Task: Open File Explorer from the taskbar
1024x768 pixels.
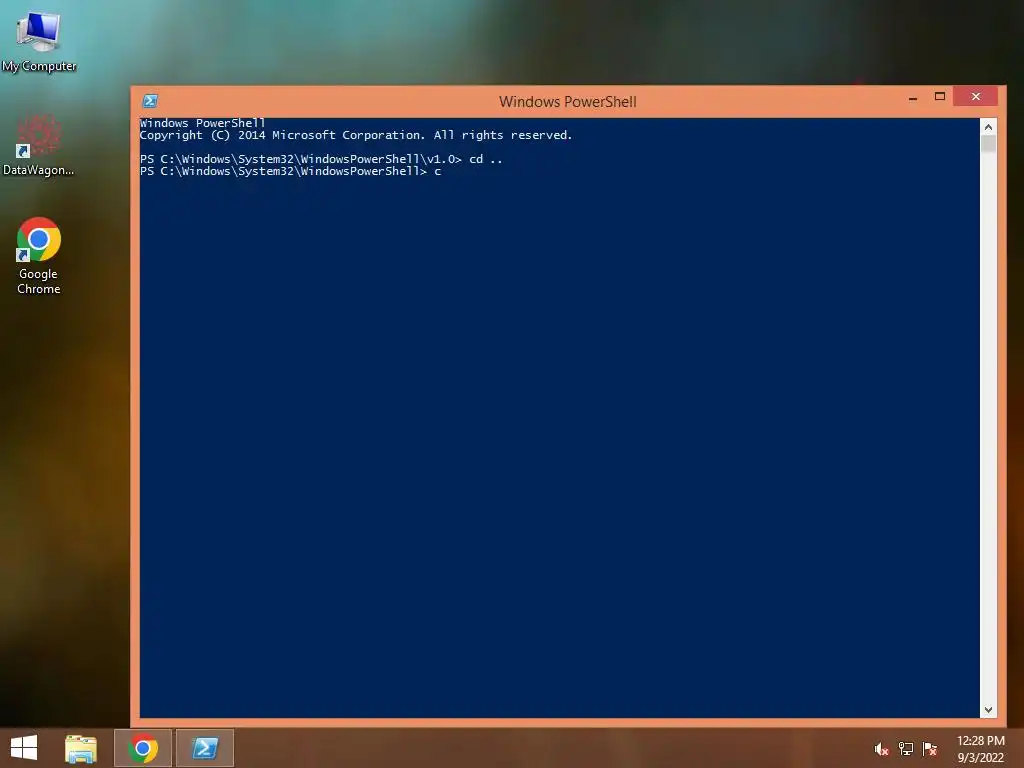Action: pos(81,748)
